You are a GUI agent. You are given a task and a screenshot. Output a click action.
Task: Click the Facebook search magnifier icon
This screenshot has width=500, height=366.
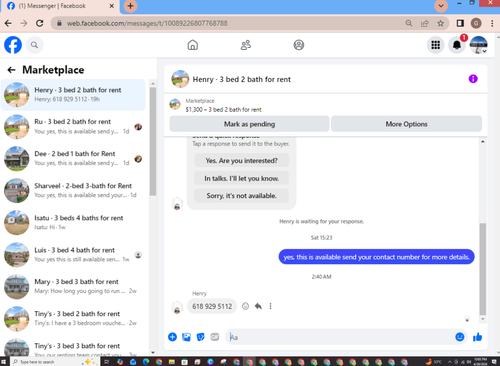click(x=34, y=45)
